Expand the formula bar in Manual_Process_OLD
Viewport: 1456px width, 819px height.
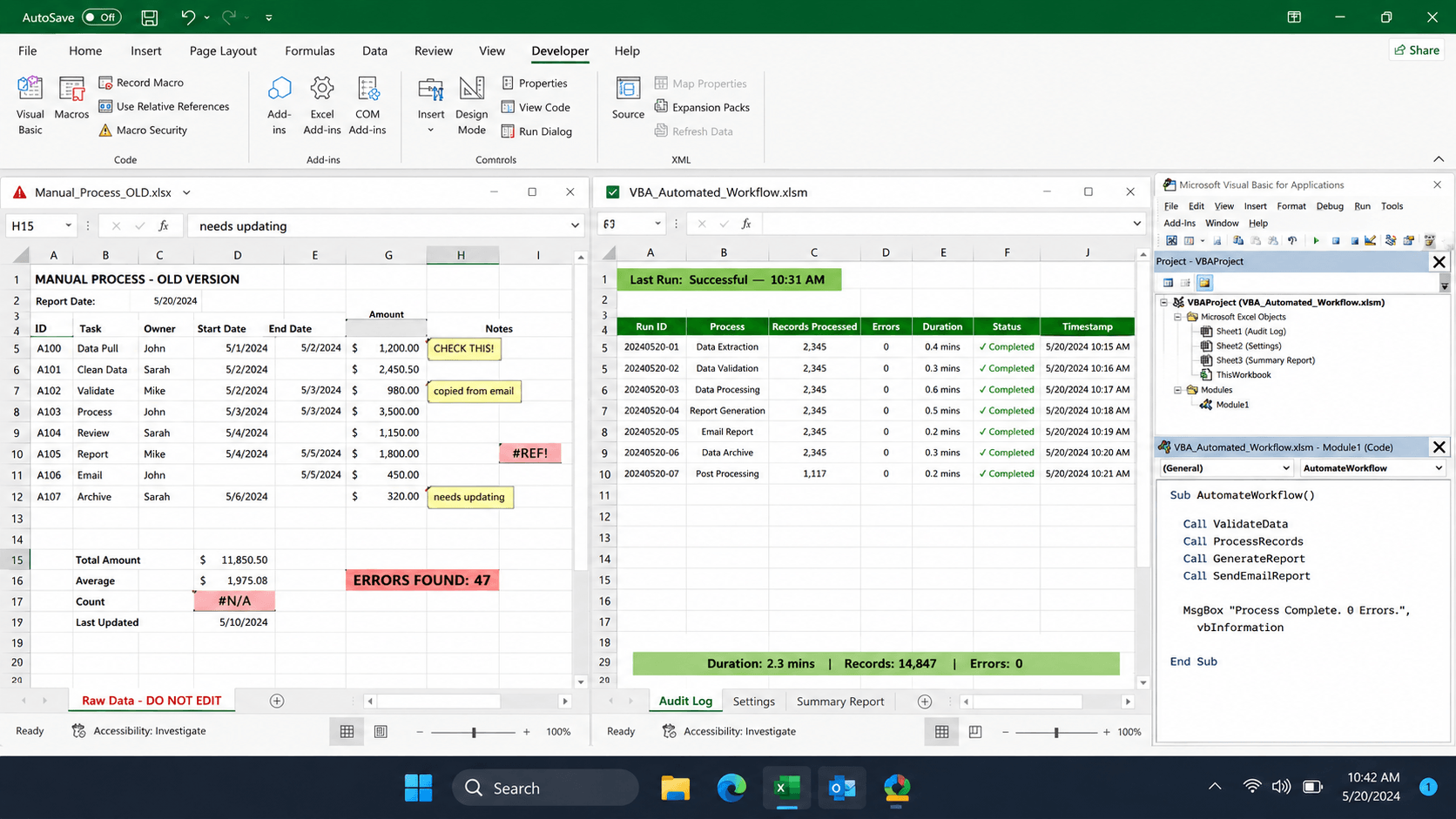click(575, 225)
